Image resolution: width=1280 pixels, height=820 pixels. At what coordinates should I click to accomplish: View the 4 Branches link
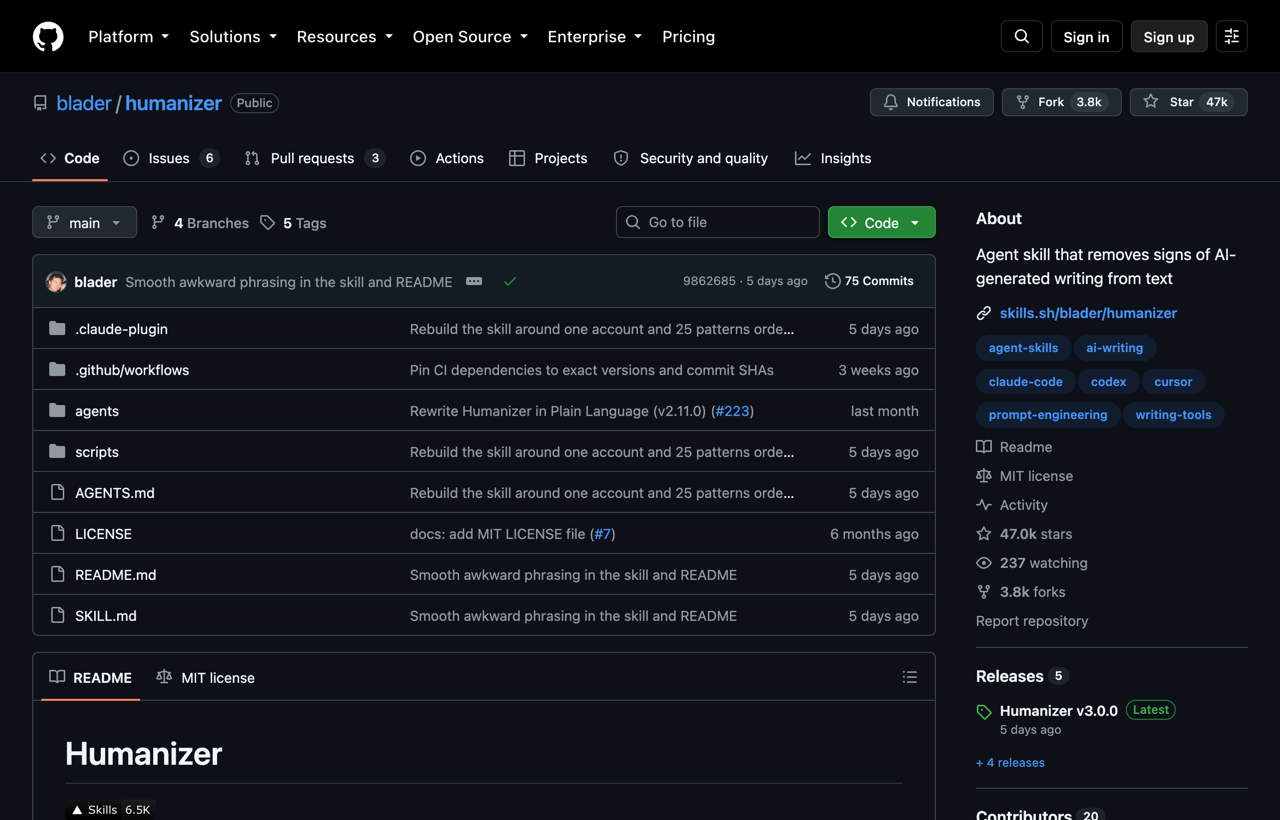200,223
